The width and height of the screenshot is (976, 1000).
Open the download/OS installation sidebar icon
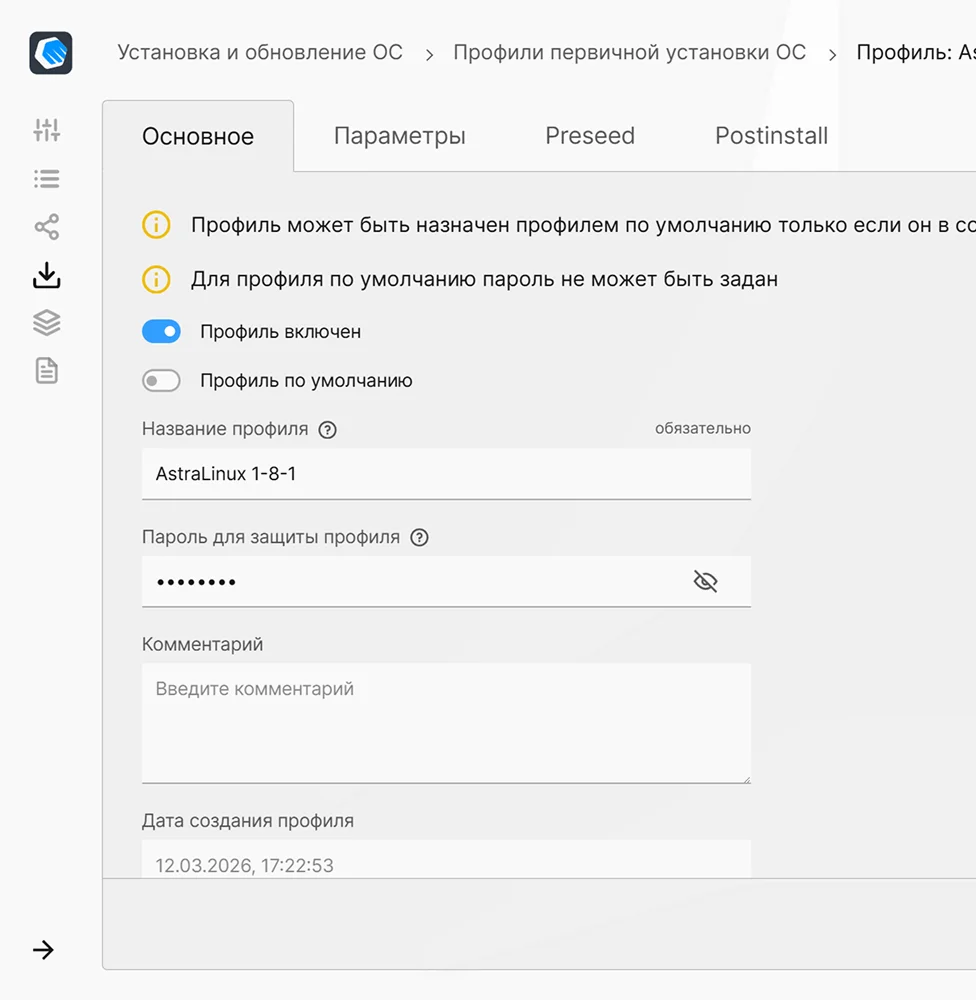[47, 276]
